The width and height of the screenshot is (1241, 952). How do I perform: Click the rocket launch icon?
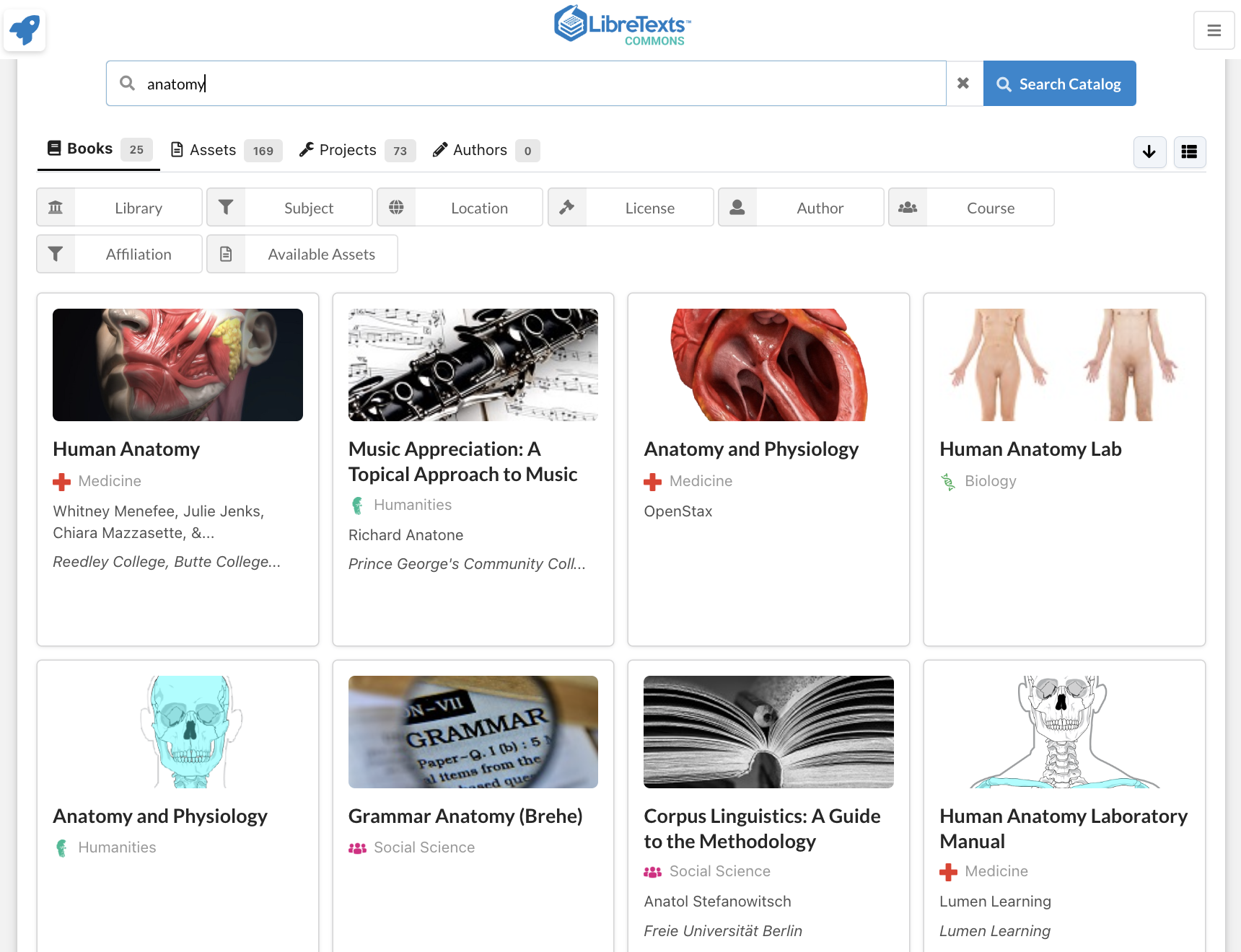tap(25, 30)
